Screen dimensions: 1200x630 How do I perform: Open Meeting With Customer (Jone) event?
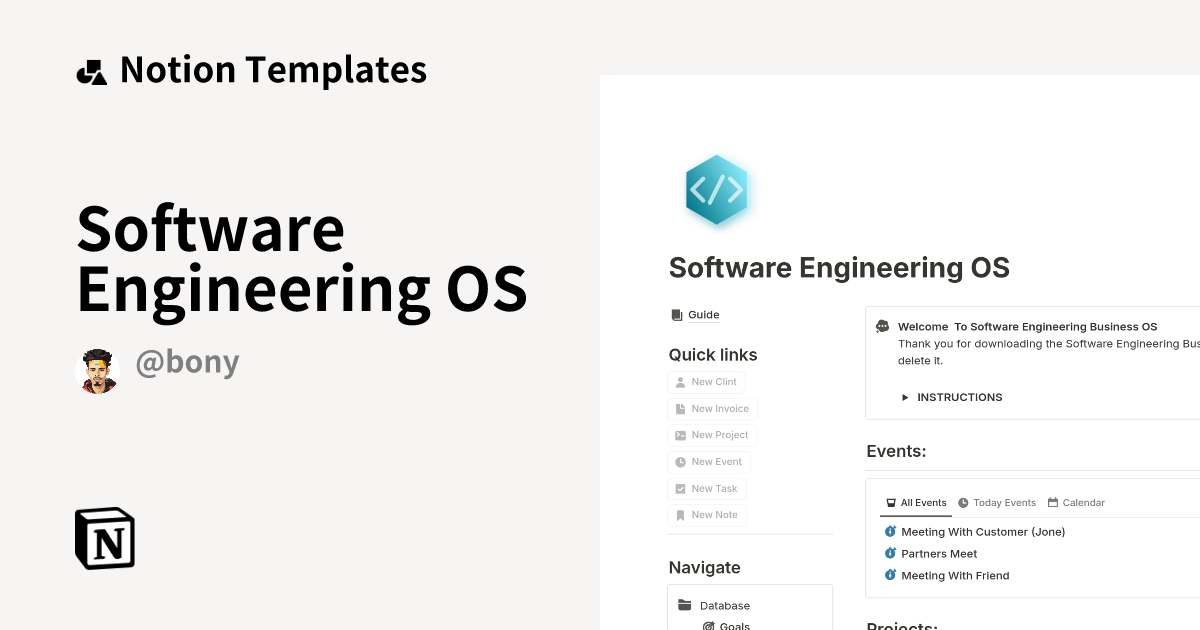(x=983, y=531)
